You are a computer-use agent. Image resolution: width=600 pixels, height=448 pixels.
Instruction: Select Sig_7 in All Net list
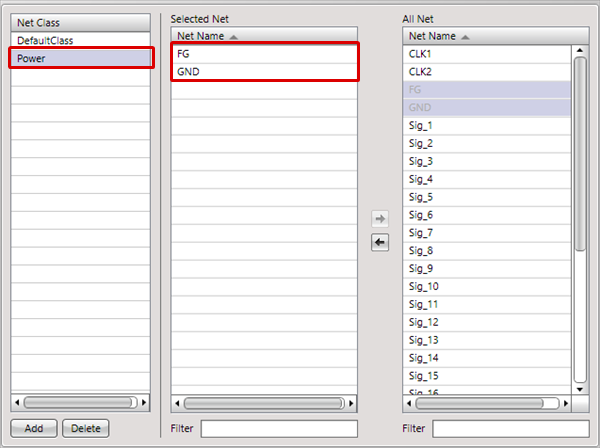pyautogui.click(x=487, y=233)
